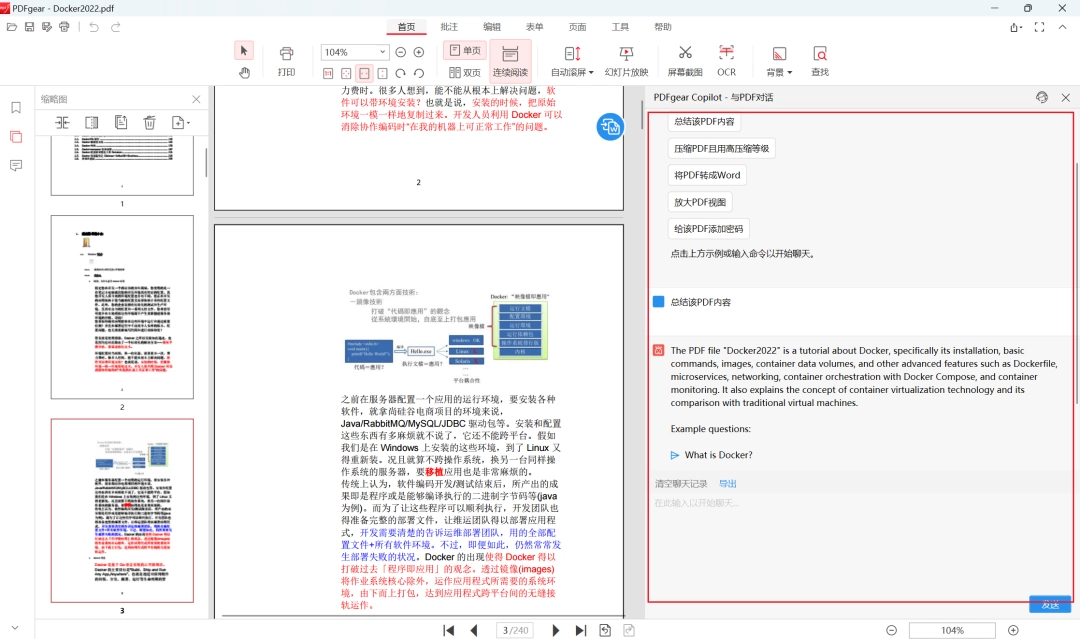Open the 页面 page tab

coord(577,27)
